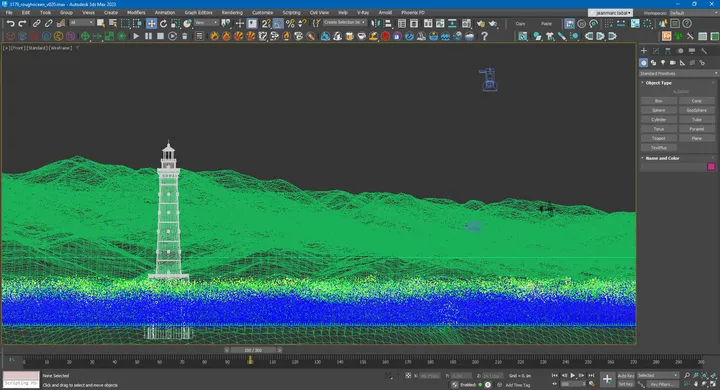
Task: Open the key mode 'Selected' dropdown
Action: (658, 375)
